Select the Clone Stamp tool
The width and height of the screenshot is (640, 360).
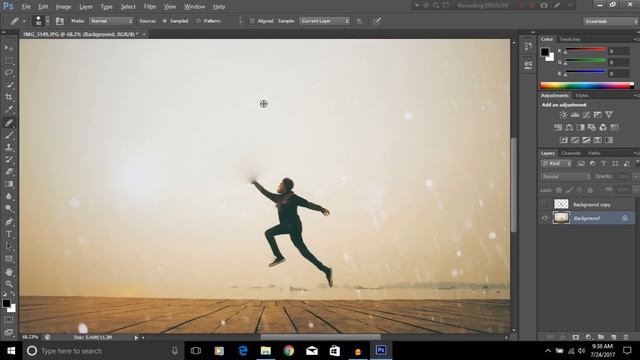9,147
